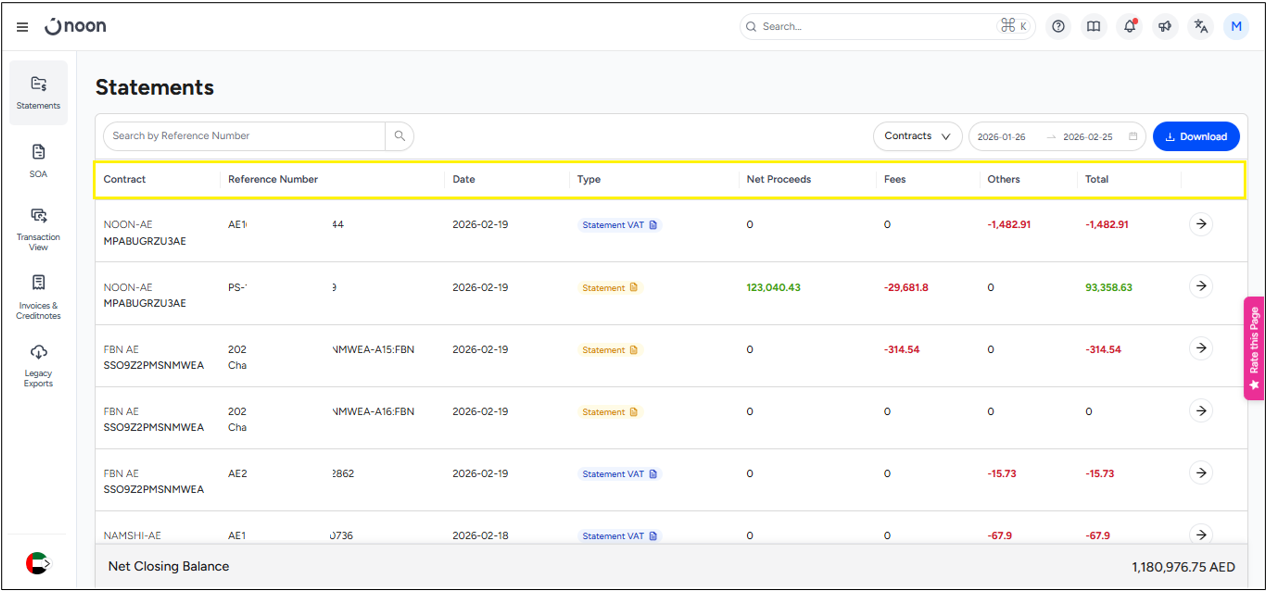Click the announcements megaphone icon

(1165, 27)
